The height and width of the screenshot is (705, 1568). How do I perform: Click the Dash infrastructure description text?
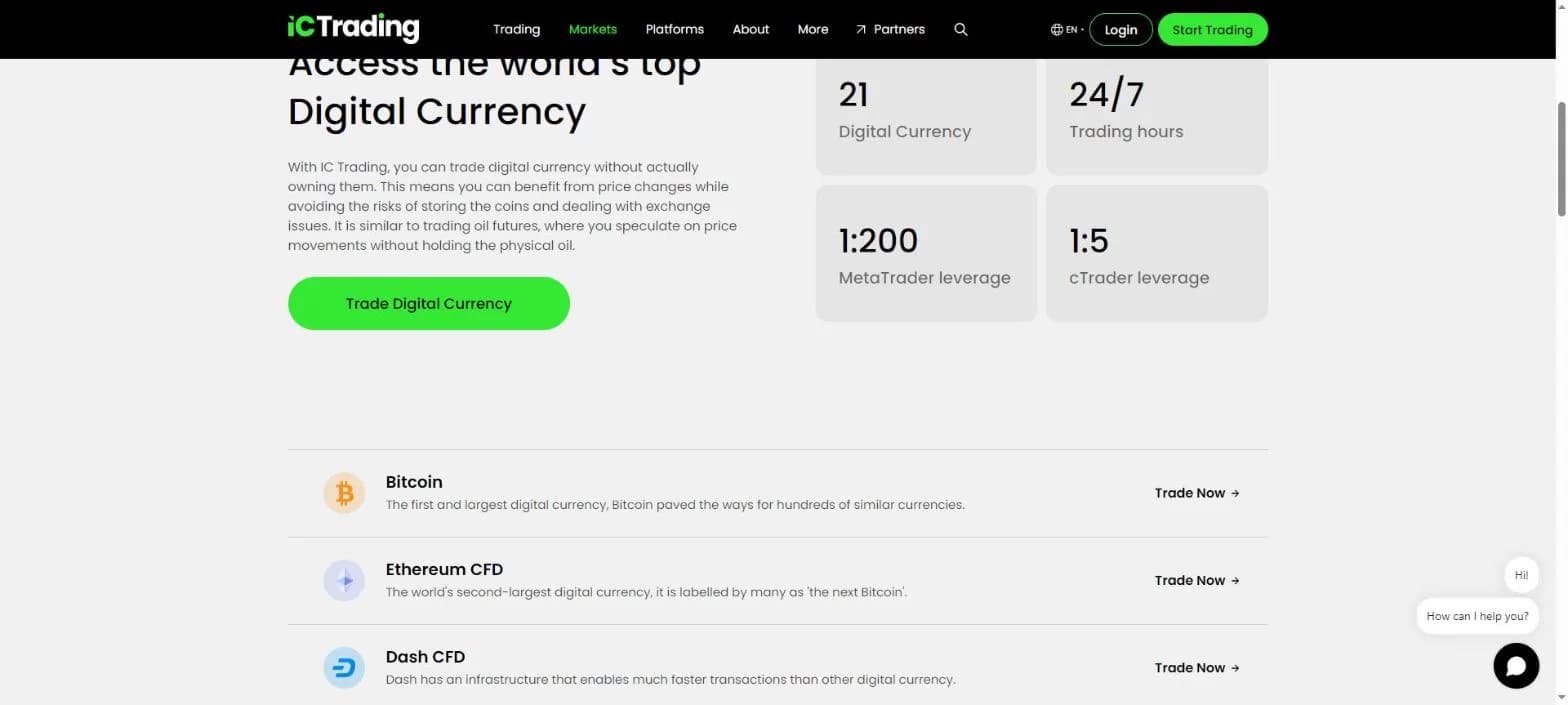(x=670, y=680)
